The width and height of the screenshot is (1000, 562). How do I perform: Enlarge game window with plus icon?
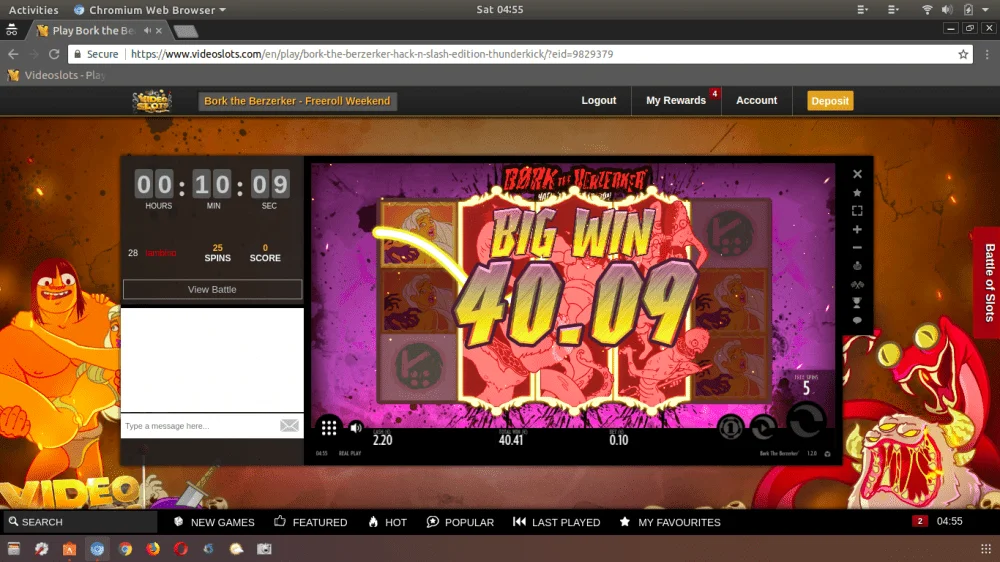(857, 229)
